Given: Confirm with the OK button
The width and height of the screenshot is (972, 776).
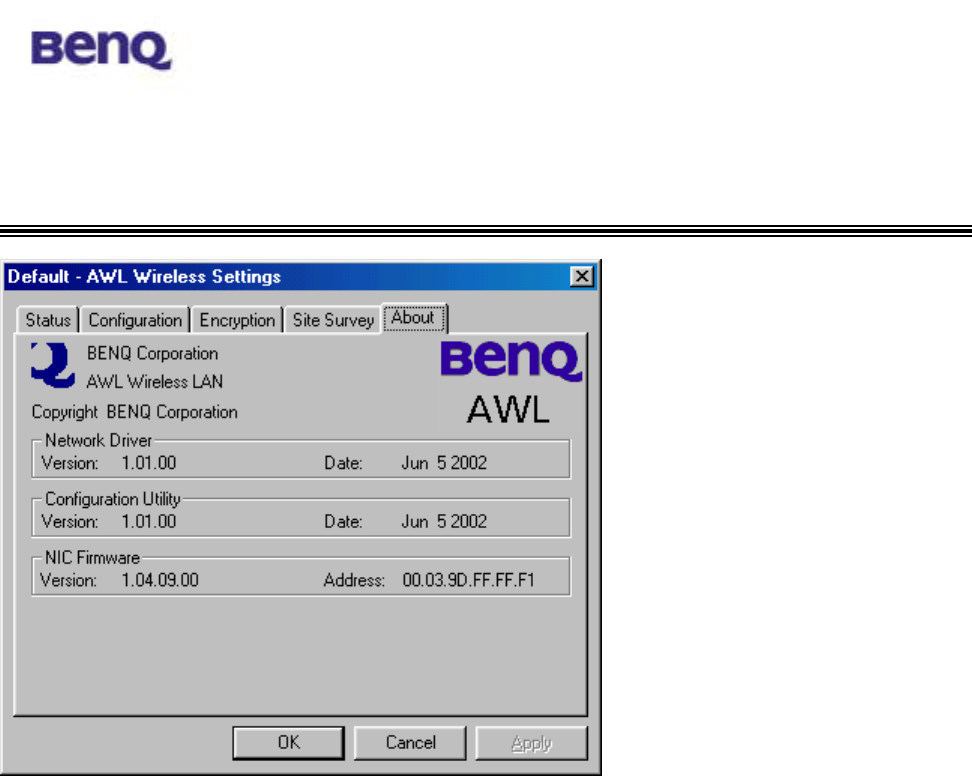Looking at the screenshot, I should 288,743.
